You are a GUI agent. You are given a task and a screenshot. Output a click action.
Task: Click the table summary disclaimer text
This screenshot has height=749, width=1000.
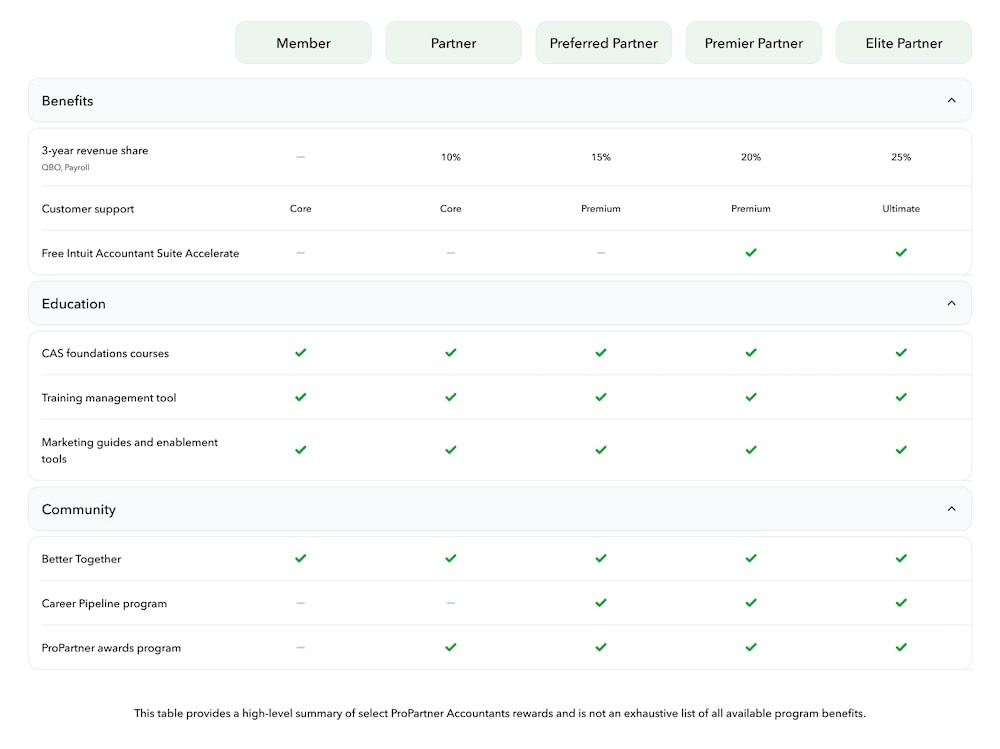tap(499, 713)
